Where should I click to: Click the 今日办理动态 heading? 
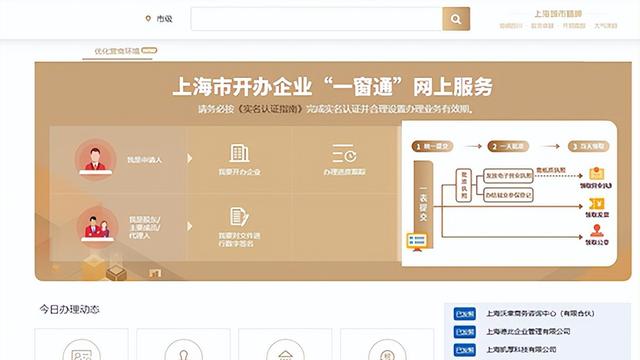[69, 309]
